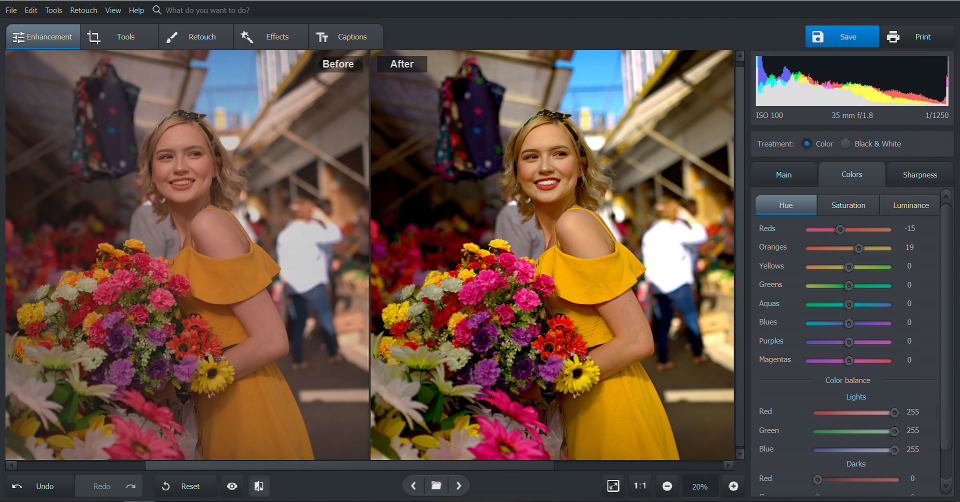Click the fit-to-screen icon
The image size is (960, 502).
[613, 486]
